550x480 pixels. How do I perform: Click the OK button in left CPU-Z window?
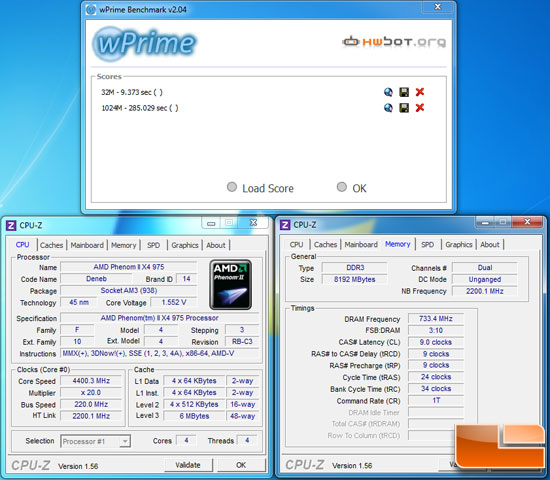click(x=241, y=465)
